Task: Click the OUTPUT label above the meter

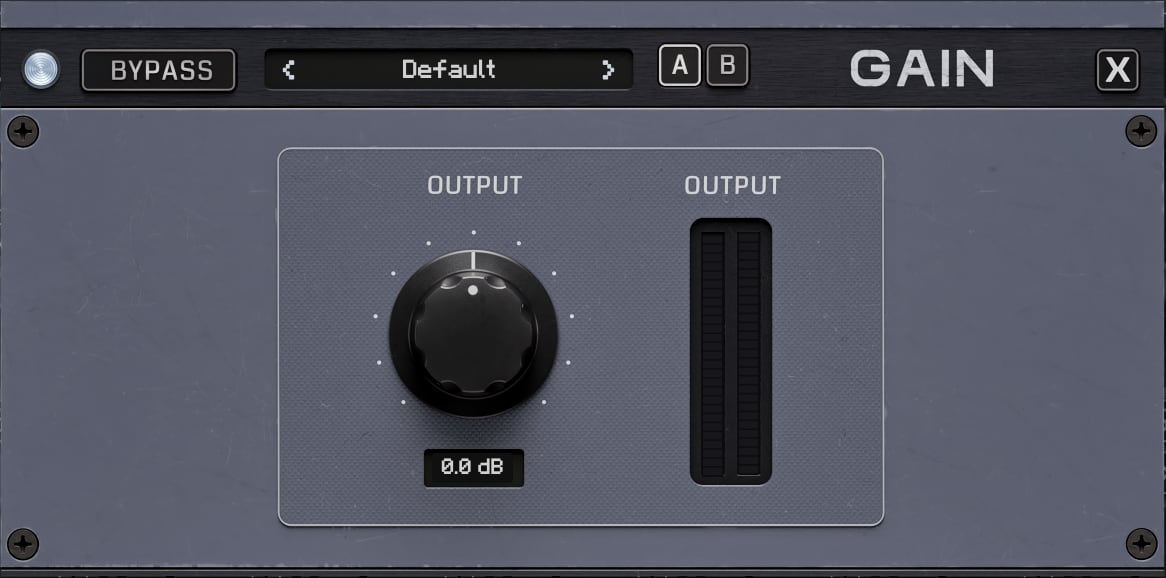Action: pyautogui.click(x=732, y=185)
